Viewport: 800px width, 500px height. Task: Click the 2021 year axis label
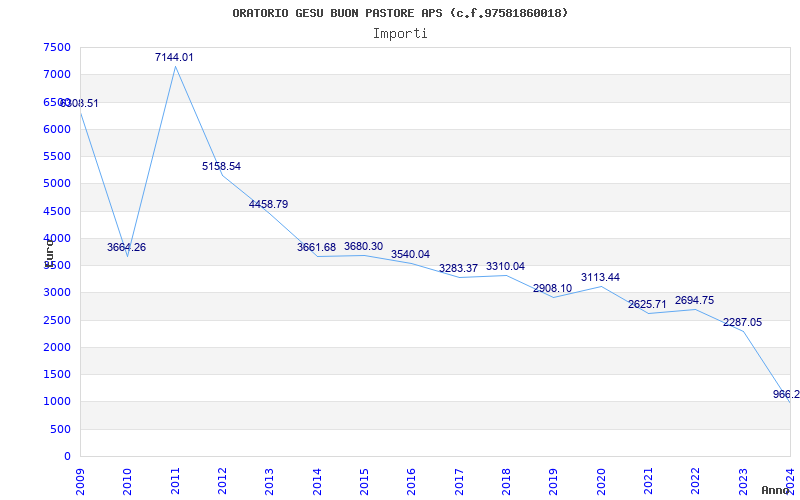[648, 481]
